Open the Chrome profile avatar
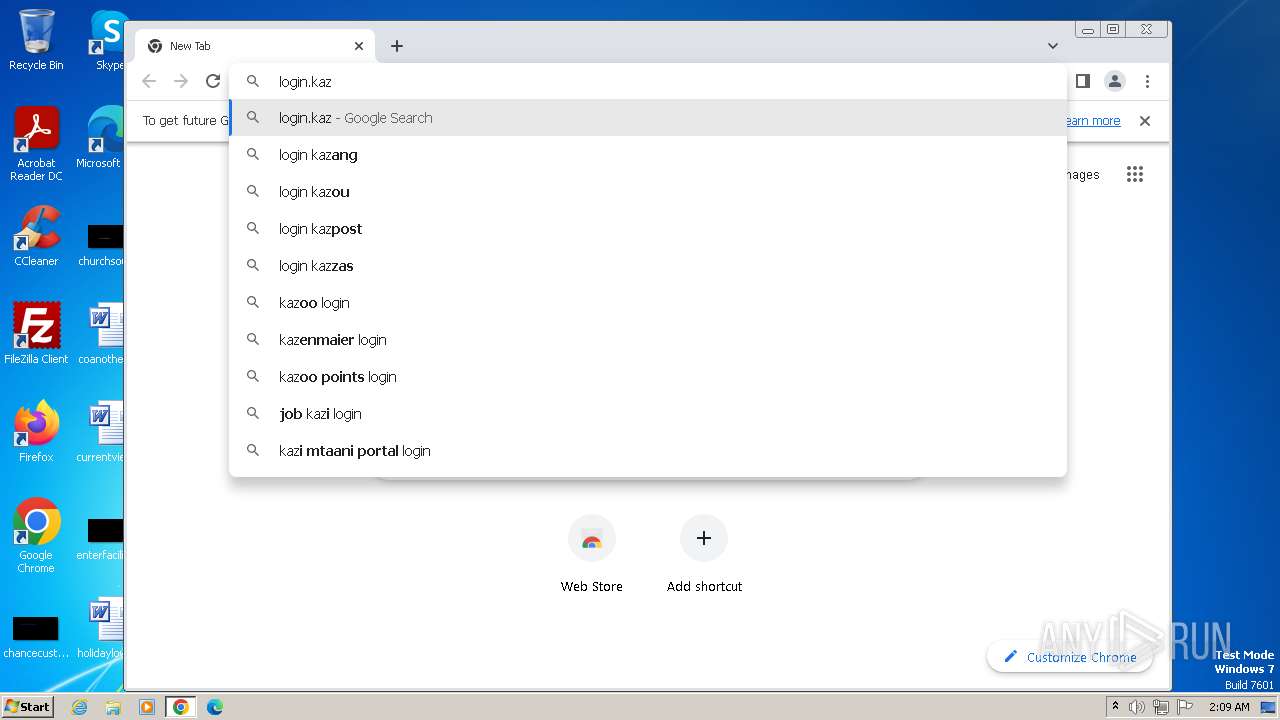The width and height of the screenshot is (1280, 720). [x=1115, y=81]
